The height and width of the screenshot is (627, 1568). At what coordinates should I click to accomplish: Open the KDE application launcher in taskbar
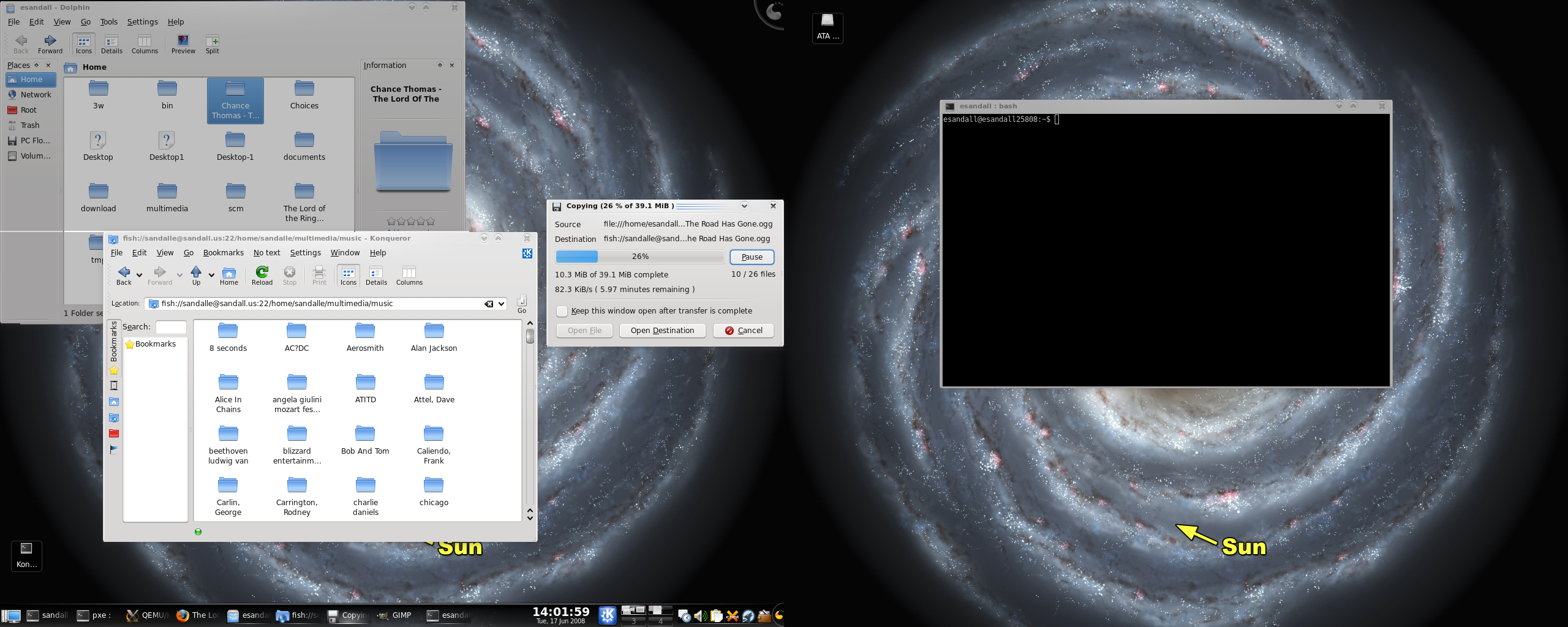pos(607,615)
